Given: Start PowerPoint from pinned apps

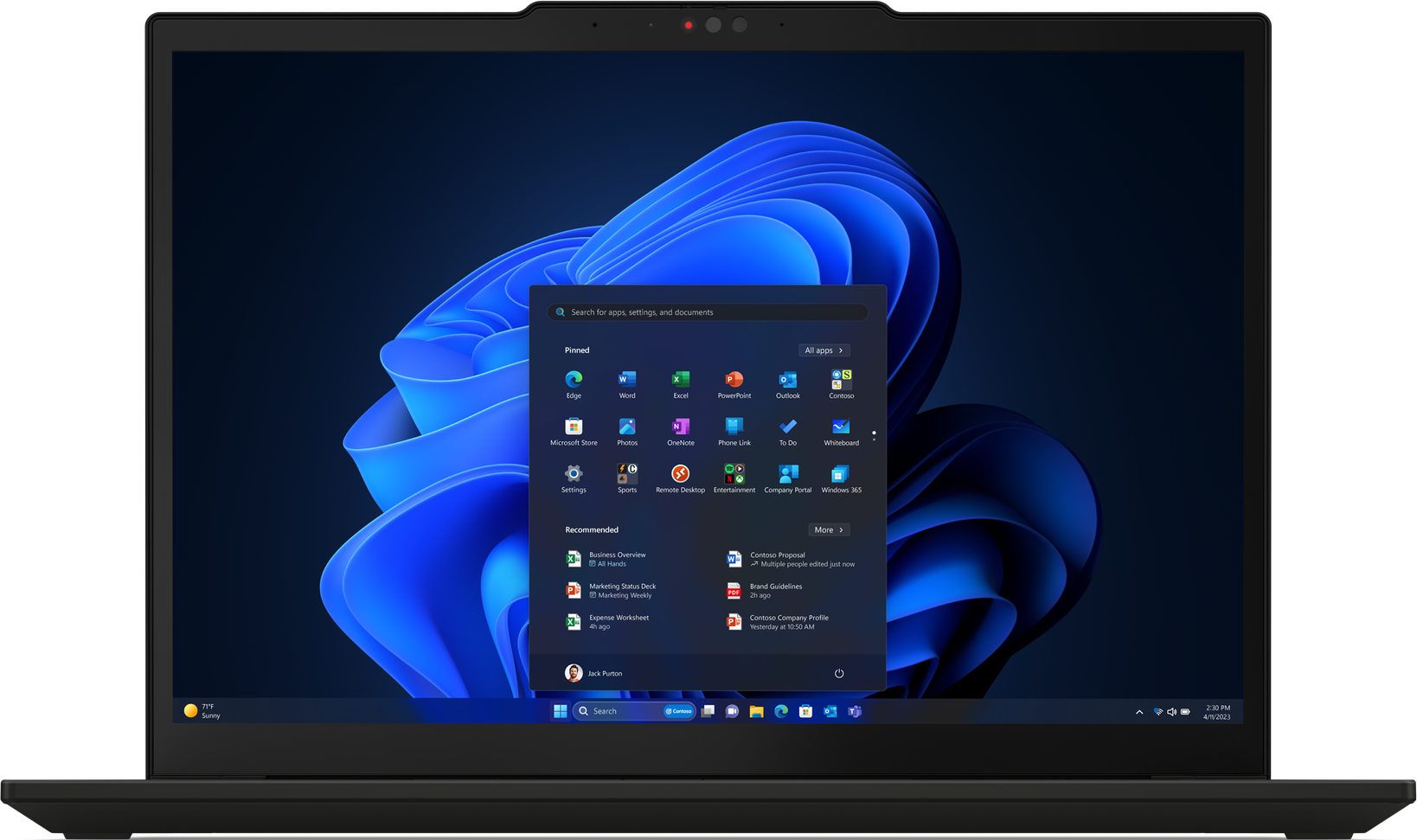Looking at the screenshot, I should [734, 384].
